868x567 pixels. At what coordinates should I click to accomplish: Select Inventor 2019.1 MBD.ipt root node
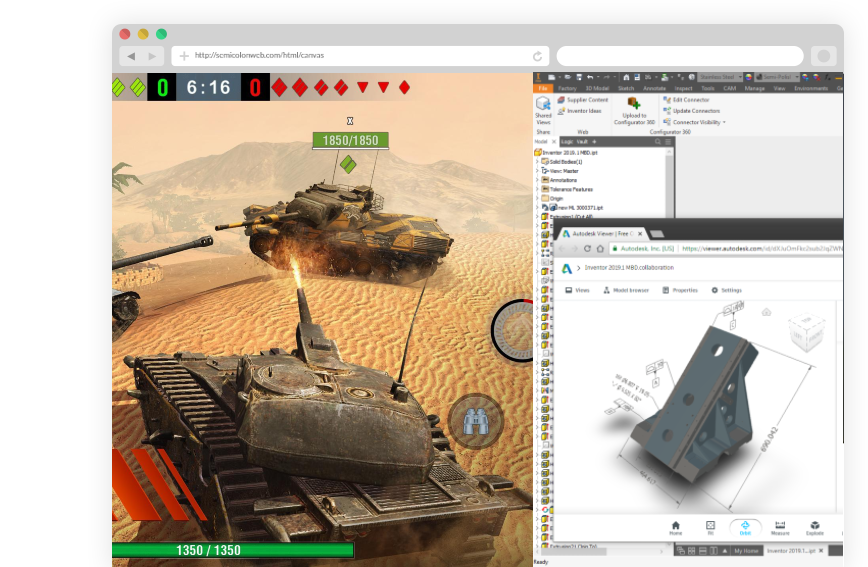[566, 152]
